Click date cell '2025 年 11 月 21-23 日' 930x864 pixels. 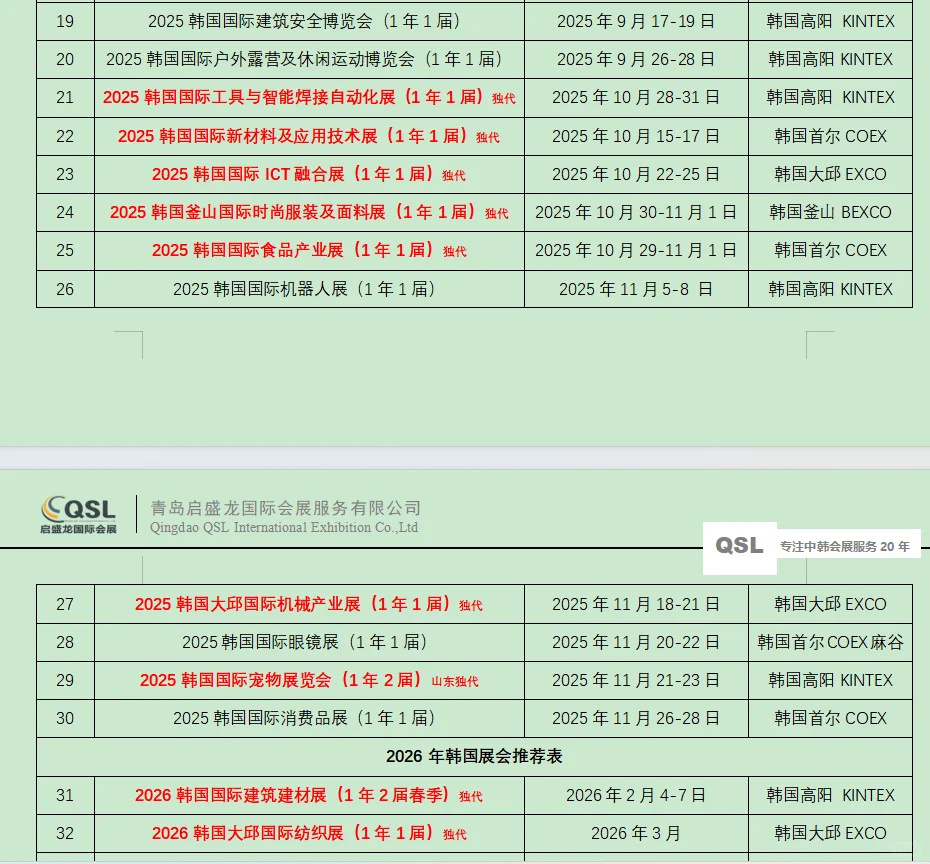pyautogui.click(x=636, y=680)
